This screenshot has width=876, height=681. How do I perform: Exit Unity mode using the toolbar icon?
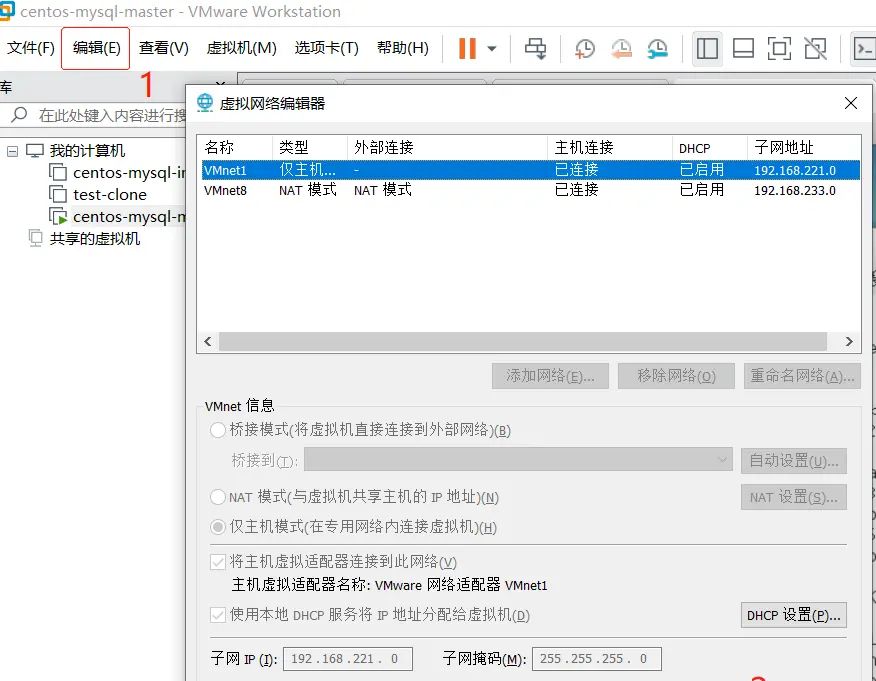[x=815, y=47]
